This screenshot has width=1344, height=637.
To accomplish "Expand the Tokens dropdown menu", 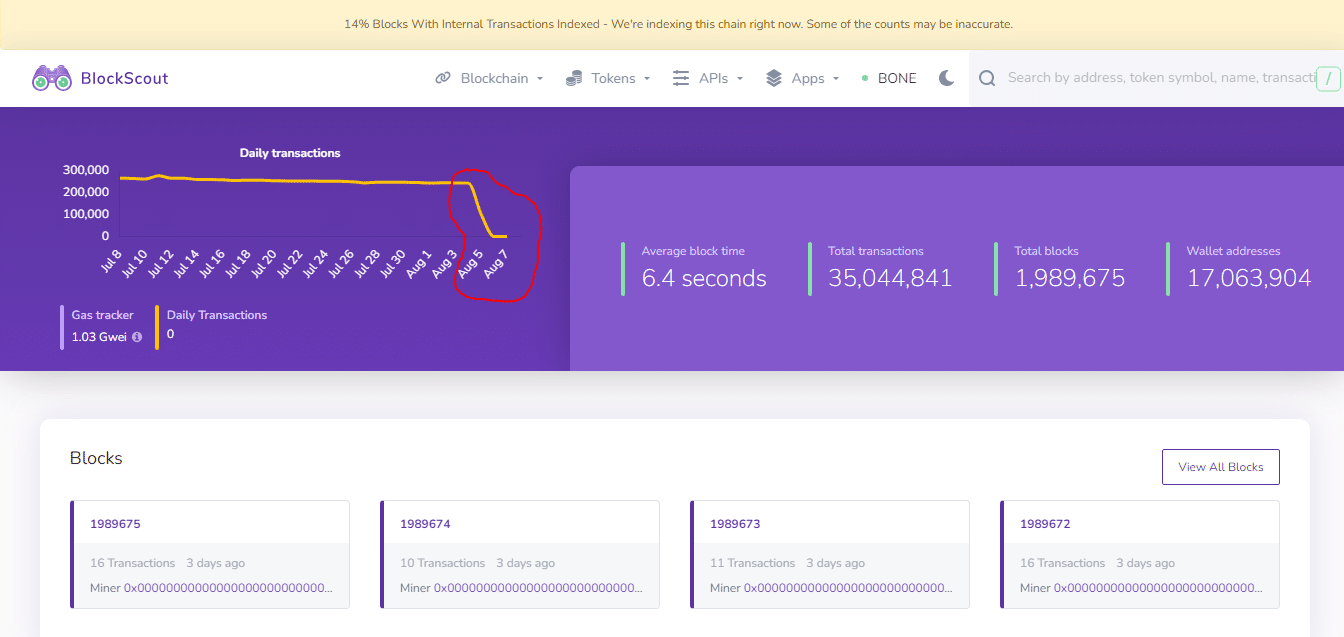I will (608, 78).
